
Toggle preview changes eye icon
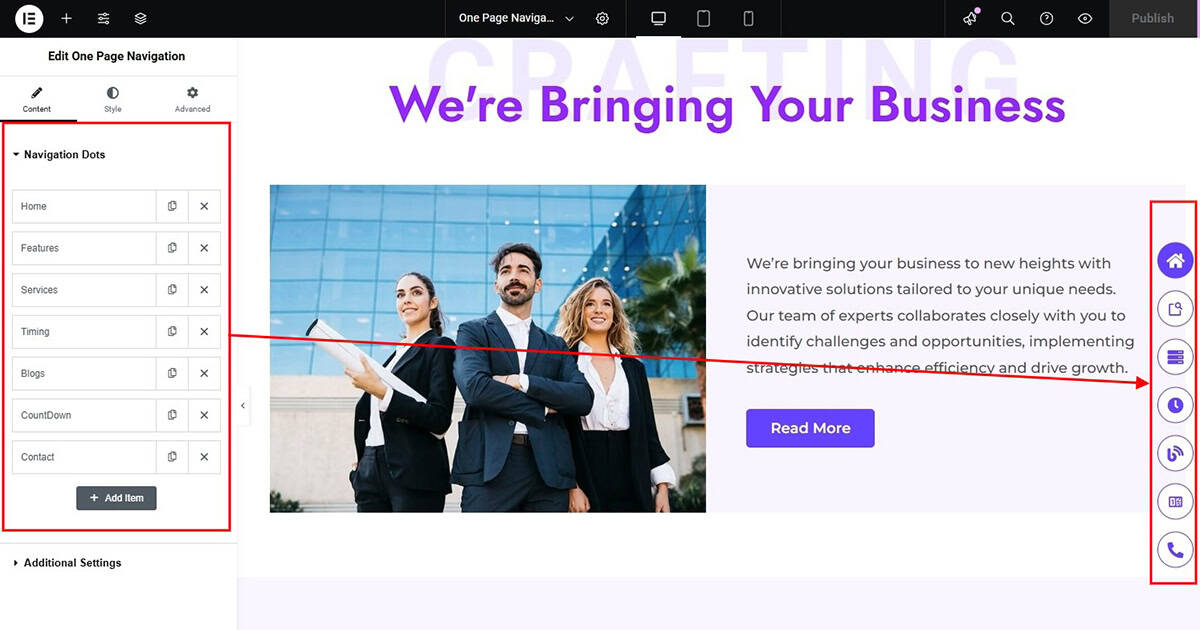[x=1085, y=18]
